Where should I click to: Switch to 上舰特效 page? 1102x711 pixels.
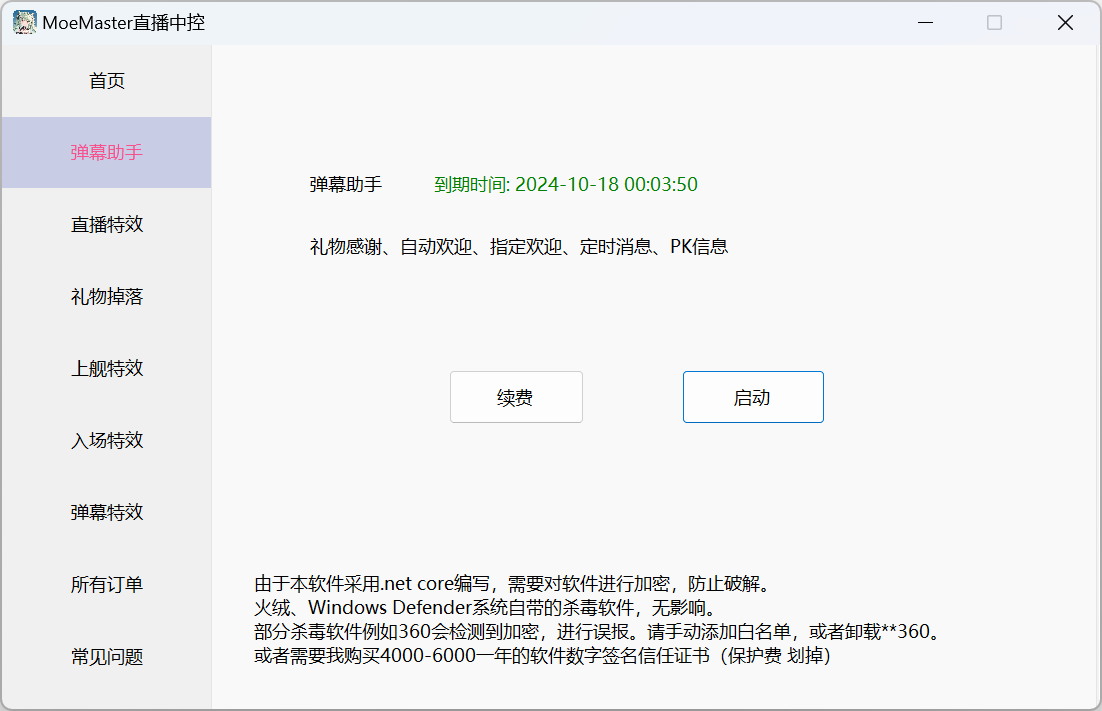click(x=106, y=368)
